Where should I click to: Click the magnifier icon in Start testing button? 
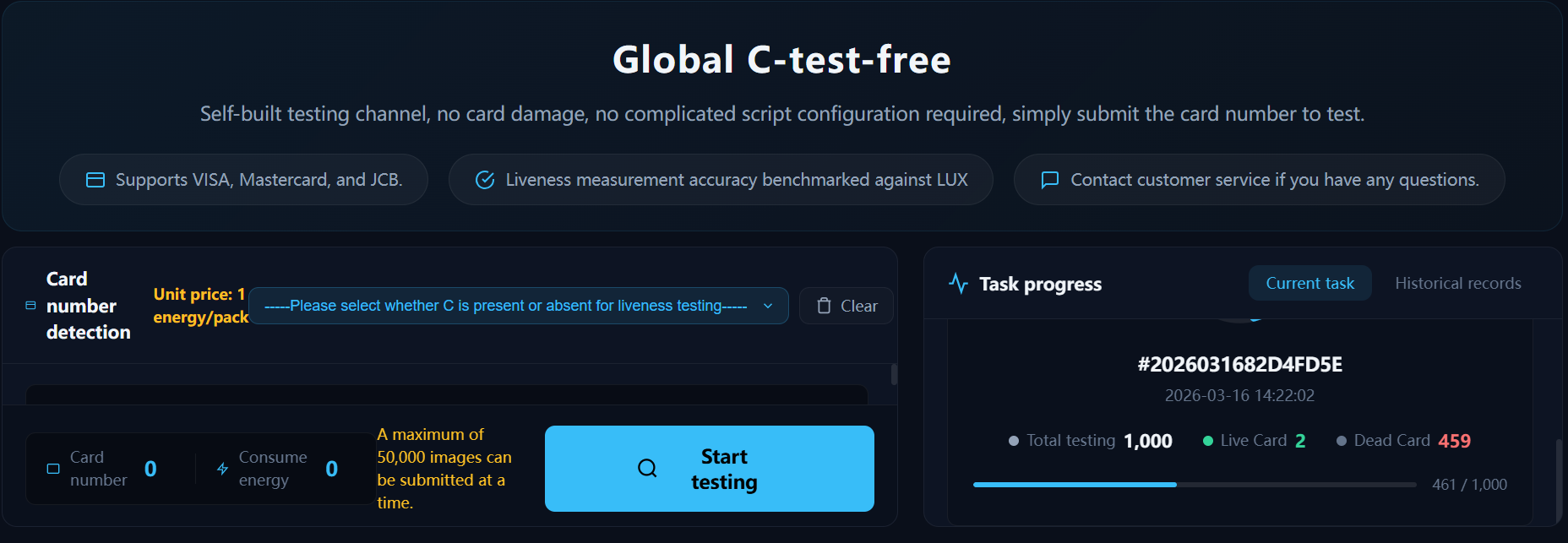click(647, 469)
